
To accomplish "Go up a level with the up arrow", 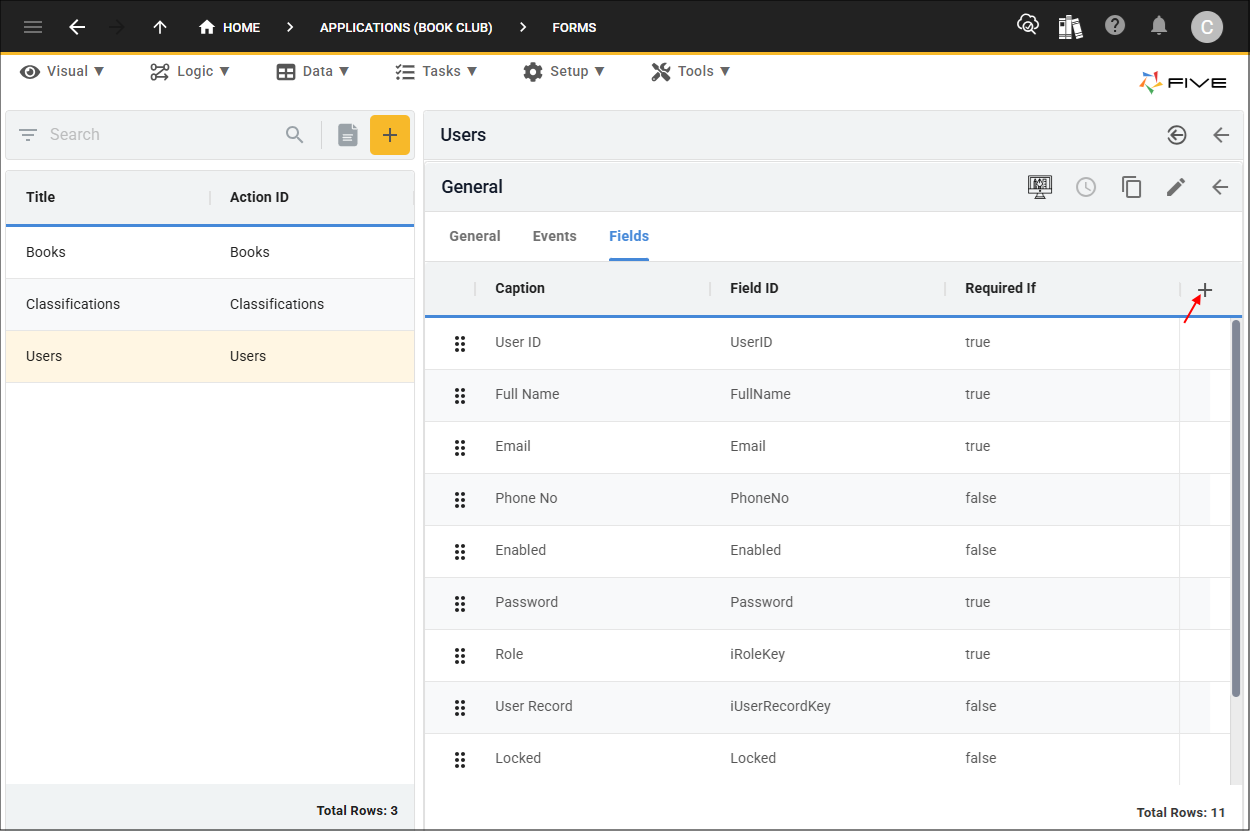I will (160, 27).
